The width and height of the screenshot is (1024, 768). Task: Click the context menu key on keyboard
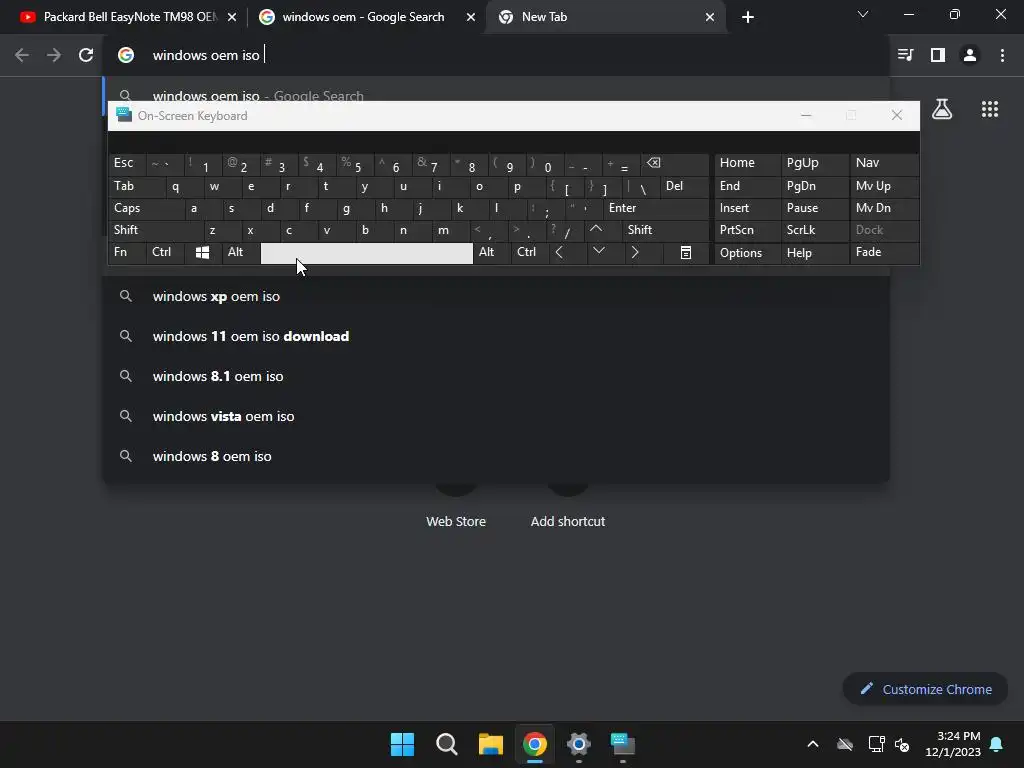pyautogui.click(x=686, y=252)
